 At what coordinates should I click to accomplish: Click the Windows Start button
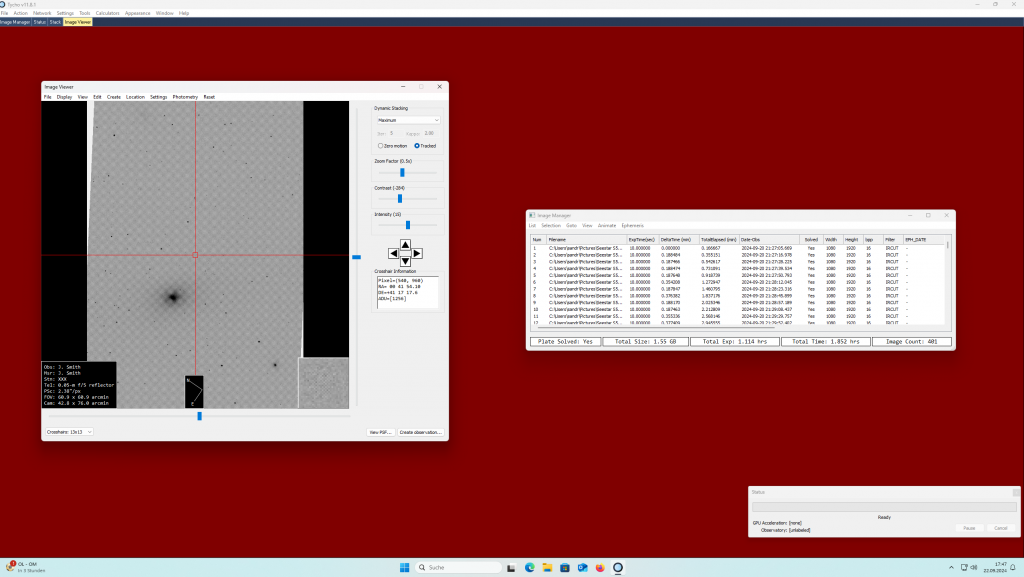point(404,567)
